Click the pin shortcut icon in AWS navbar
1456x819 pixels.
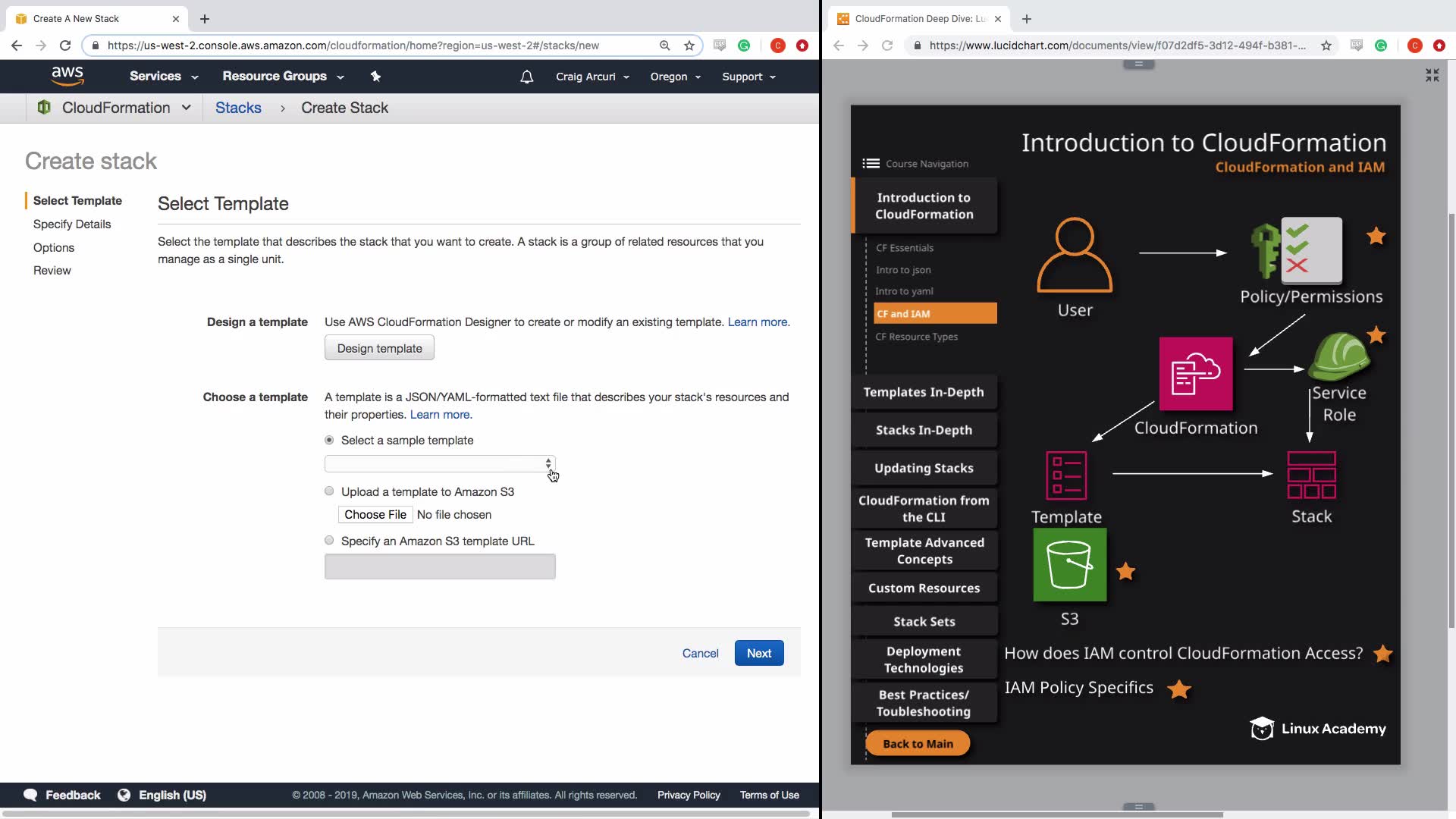375,77
